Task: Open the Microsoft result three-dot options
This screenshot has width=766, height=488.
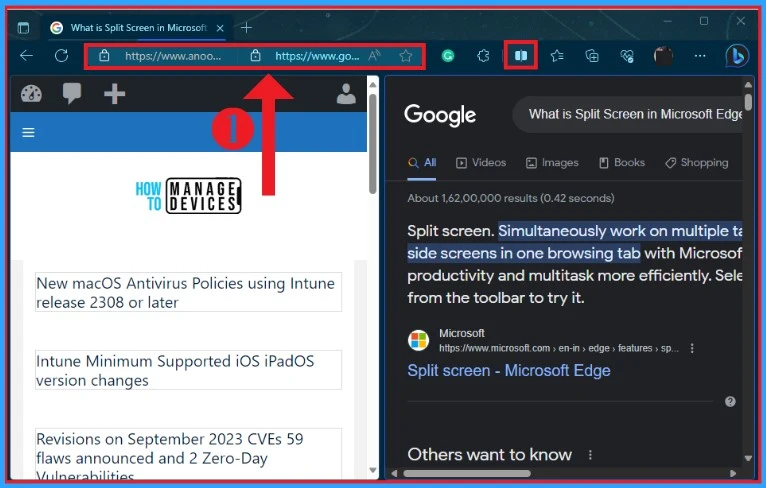Action: 692,348
